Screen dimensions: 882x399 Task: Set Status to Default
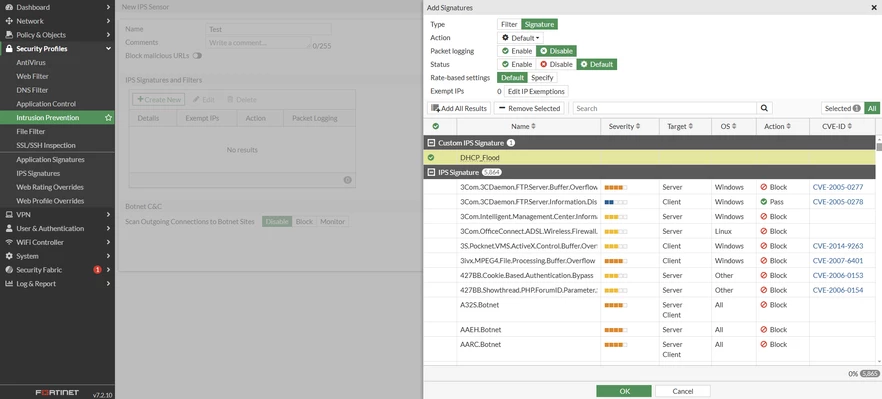(x=597, y=64)
